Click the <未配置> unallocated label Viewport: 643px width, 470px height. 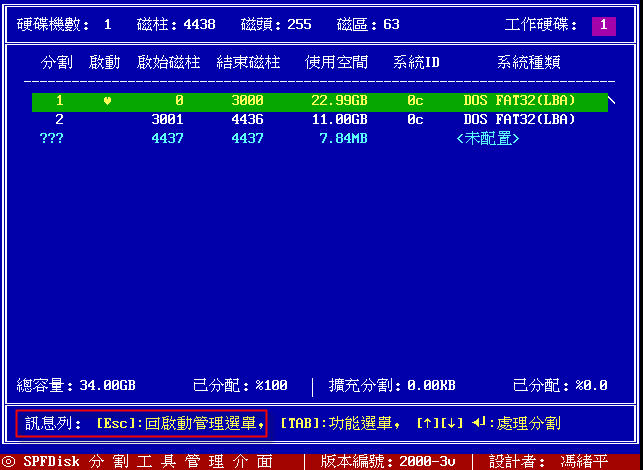488,139
